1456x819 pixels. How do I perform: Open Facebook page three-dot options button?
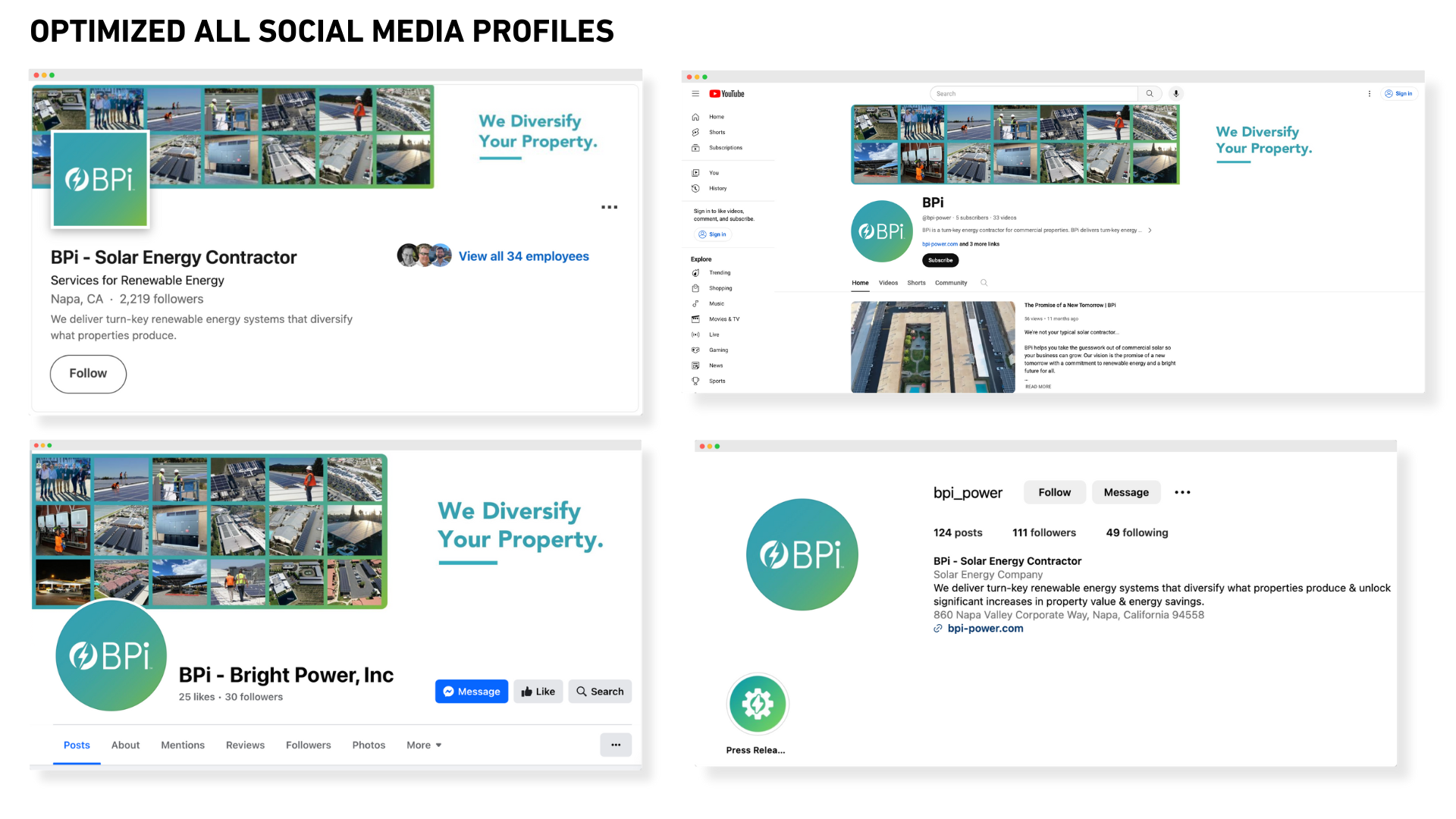tap(616, 745)
